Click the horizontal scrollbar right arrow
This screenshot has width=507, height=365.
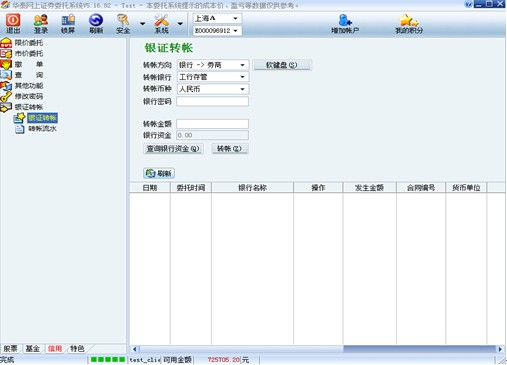500,349
